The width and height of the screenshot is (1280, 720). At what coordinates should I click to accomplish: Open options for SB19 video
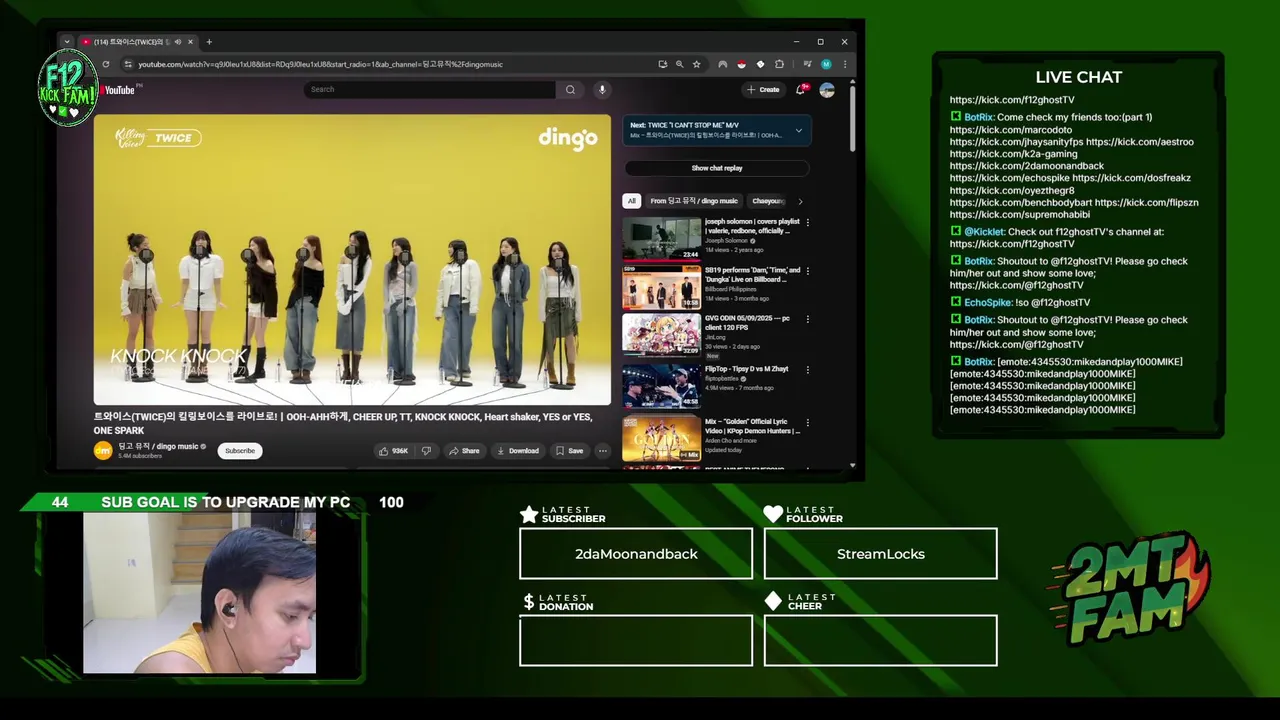click(808, 271)
